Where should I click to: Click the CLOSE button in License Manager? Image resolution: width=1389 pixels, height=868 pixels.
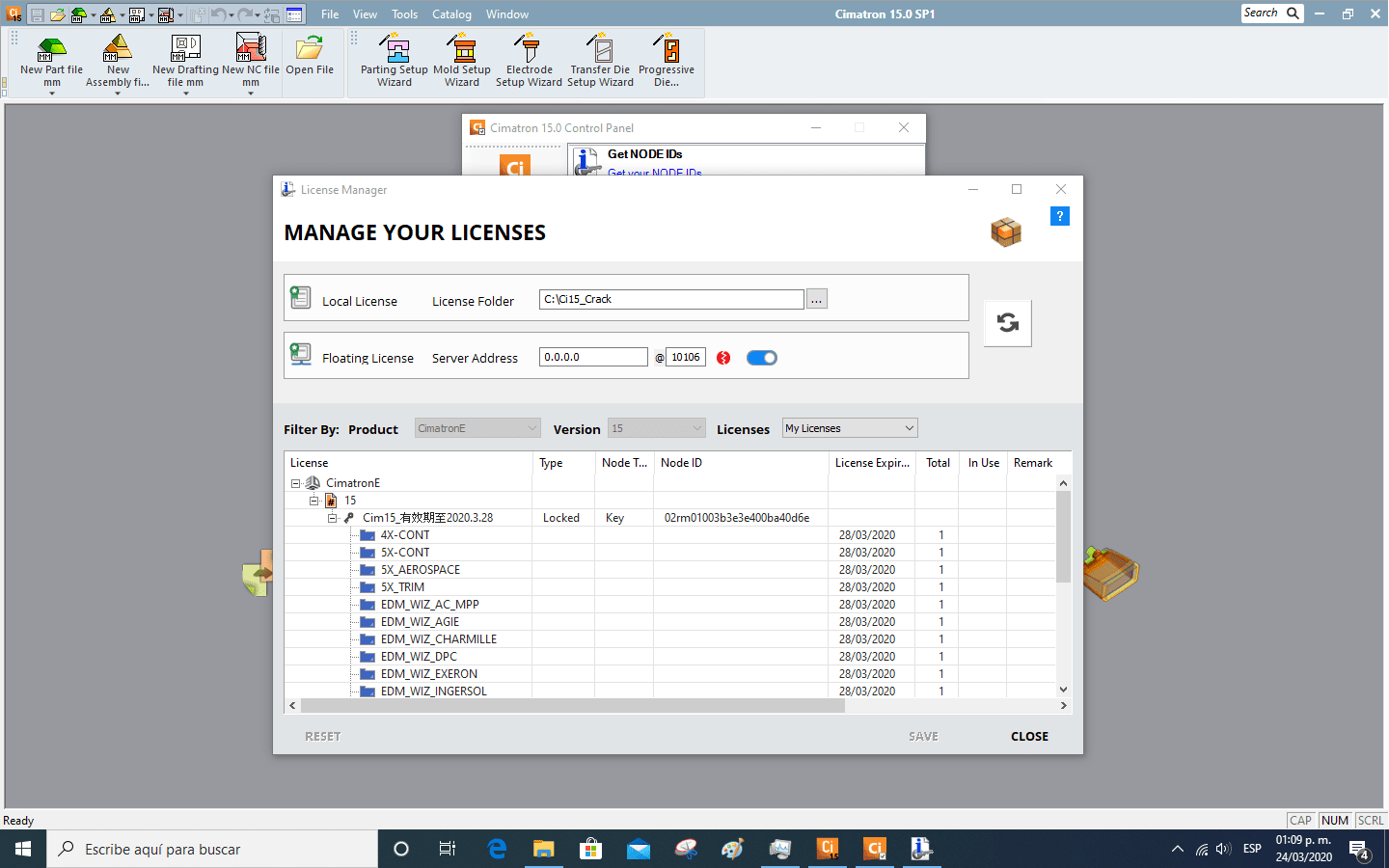point(1029,736)
